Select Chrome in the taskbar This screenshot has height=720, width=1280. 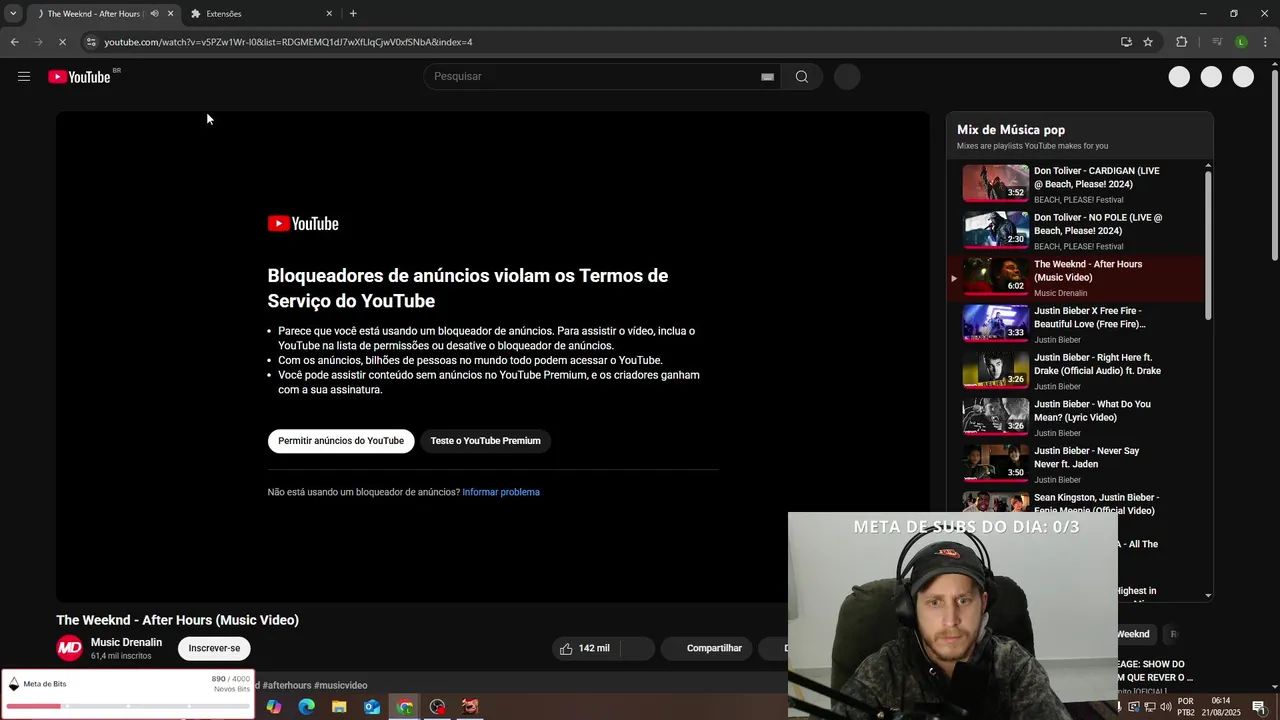405,707
